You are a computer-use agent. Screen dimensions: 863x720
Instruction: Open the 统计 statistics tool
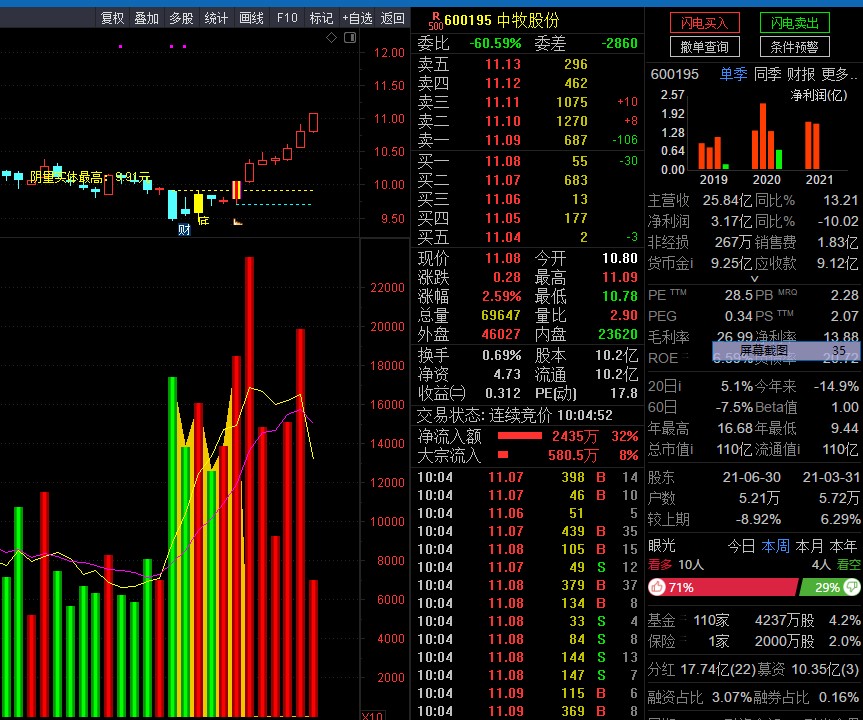point(216,18)
